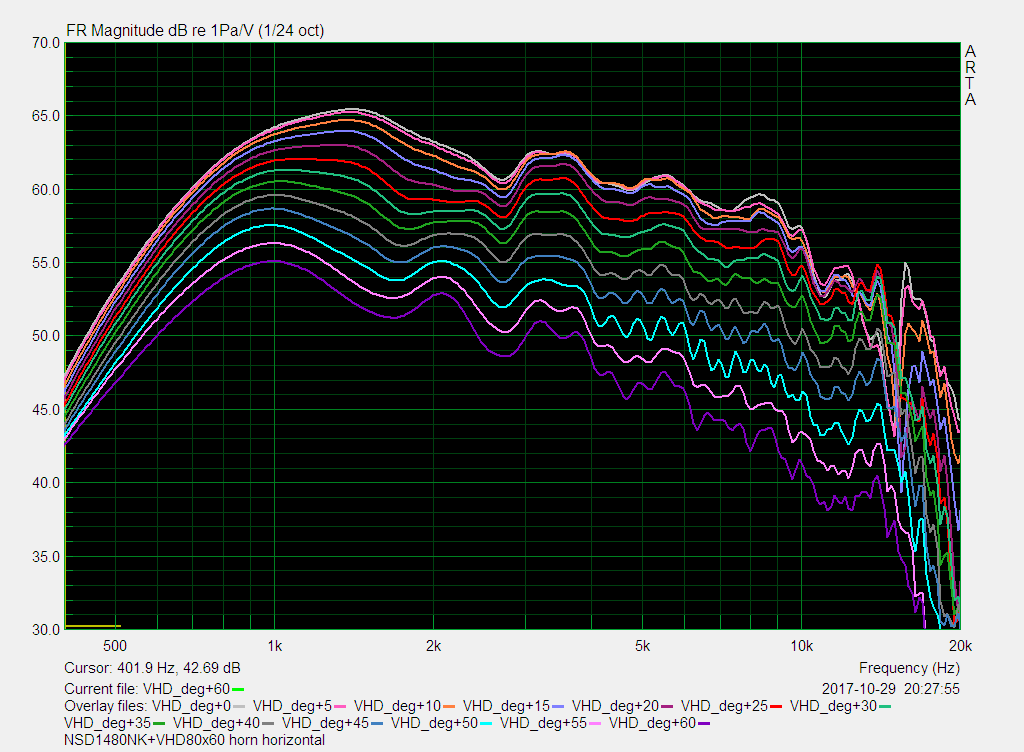This screenshot has width=1024, height=752.
Task: Click the purple swatch after overlay VHD_deg+60
Action: pyautogui.click(x=704, y=724)
